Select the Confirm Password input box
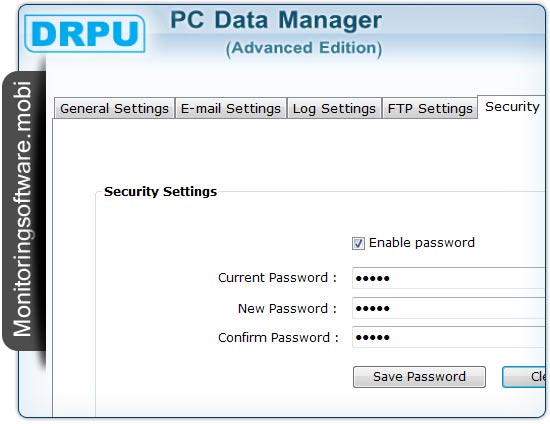Viewport: 550px width, 424px height. click(x=449, y=337)
